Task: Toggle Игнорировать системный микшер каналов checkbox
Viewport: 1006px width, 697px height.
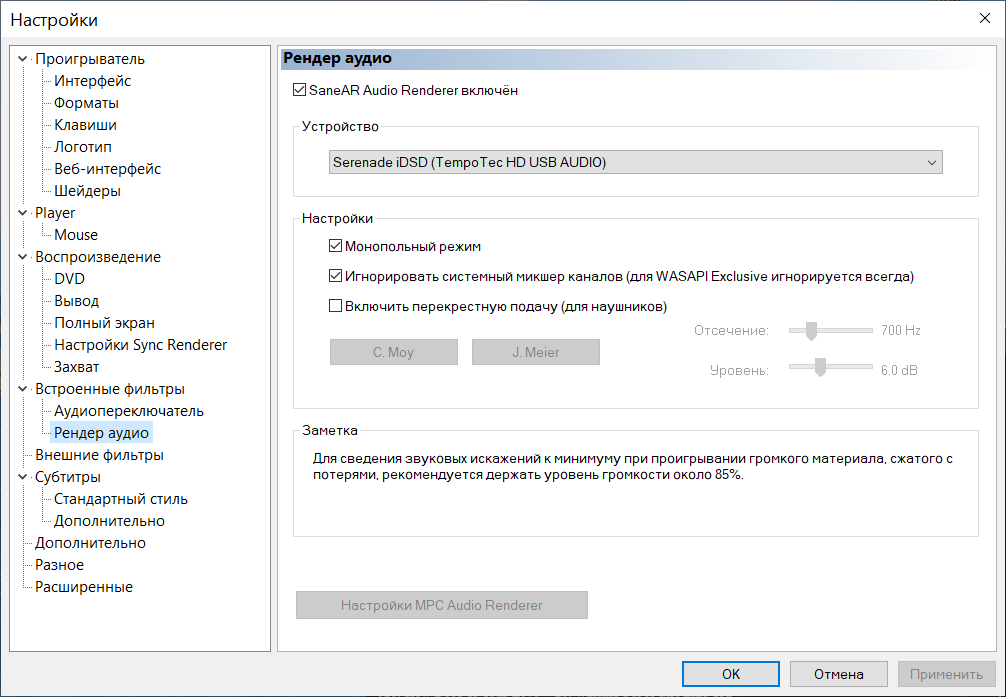Action: tap(336, 276)
